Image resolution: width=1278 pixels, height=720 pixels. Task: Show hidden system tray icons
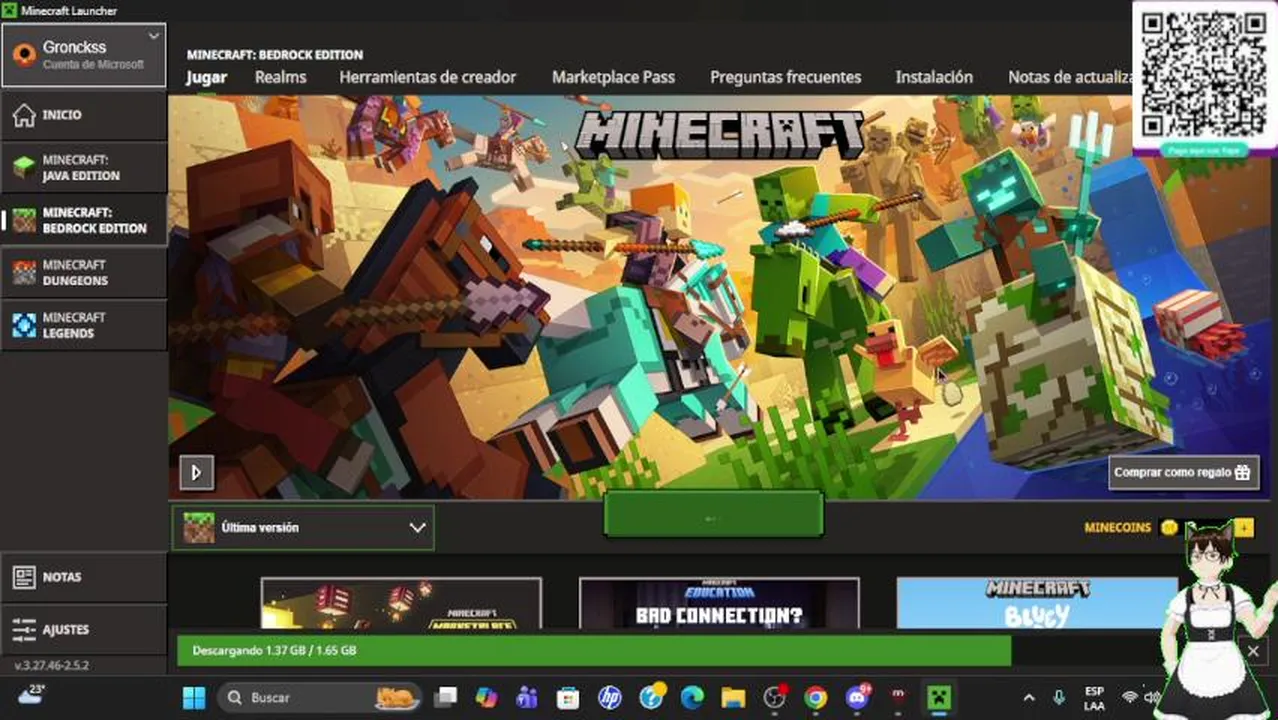click(x=1029, y=697)
